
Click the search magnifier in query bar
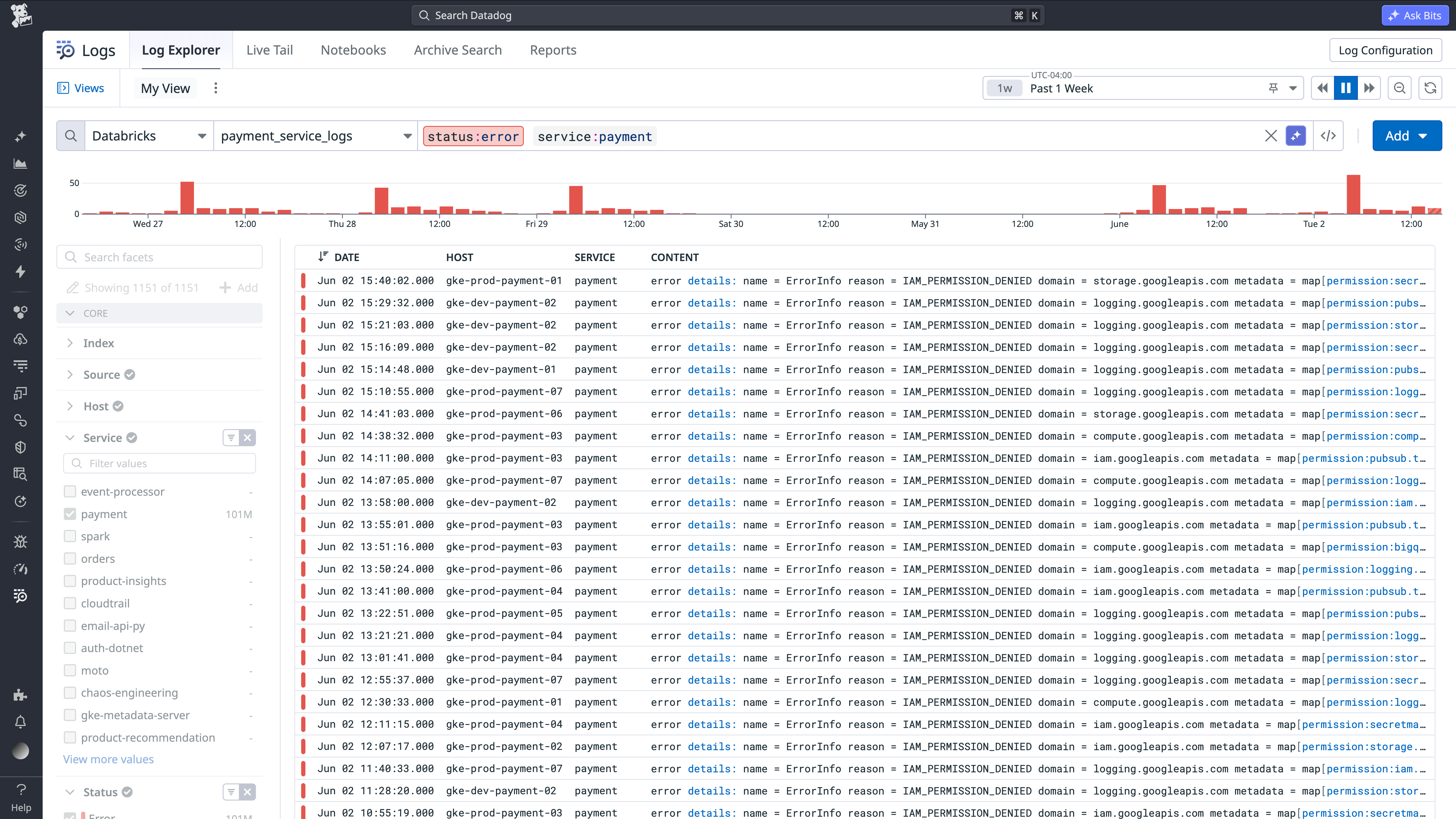pyautogui.click(x=71, y=136)
